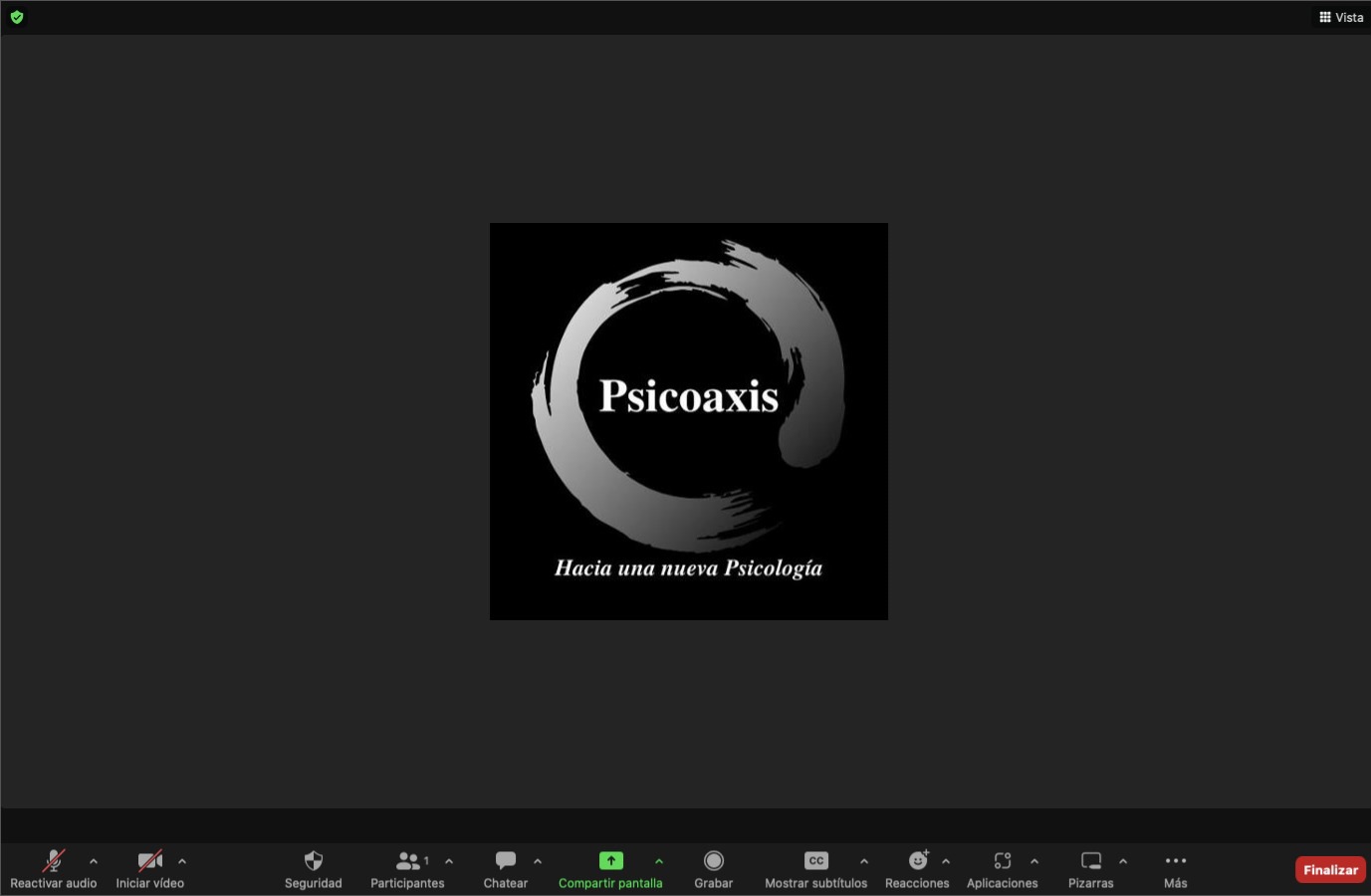Open the Aplicaciones panel

click(x=1002, y=868)
